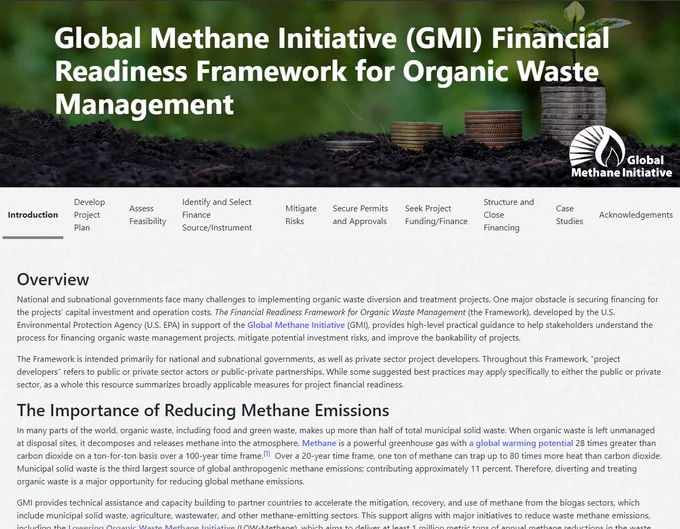Screen dimensions: 680x529
Task: Click the Global Methane Initiative logo
Action: click(x=620, y=153)
